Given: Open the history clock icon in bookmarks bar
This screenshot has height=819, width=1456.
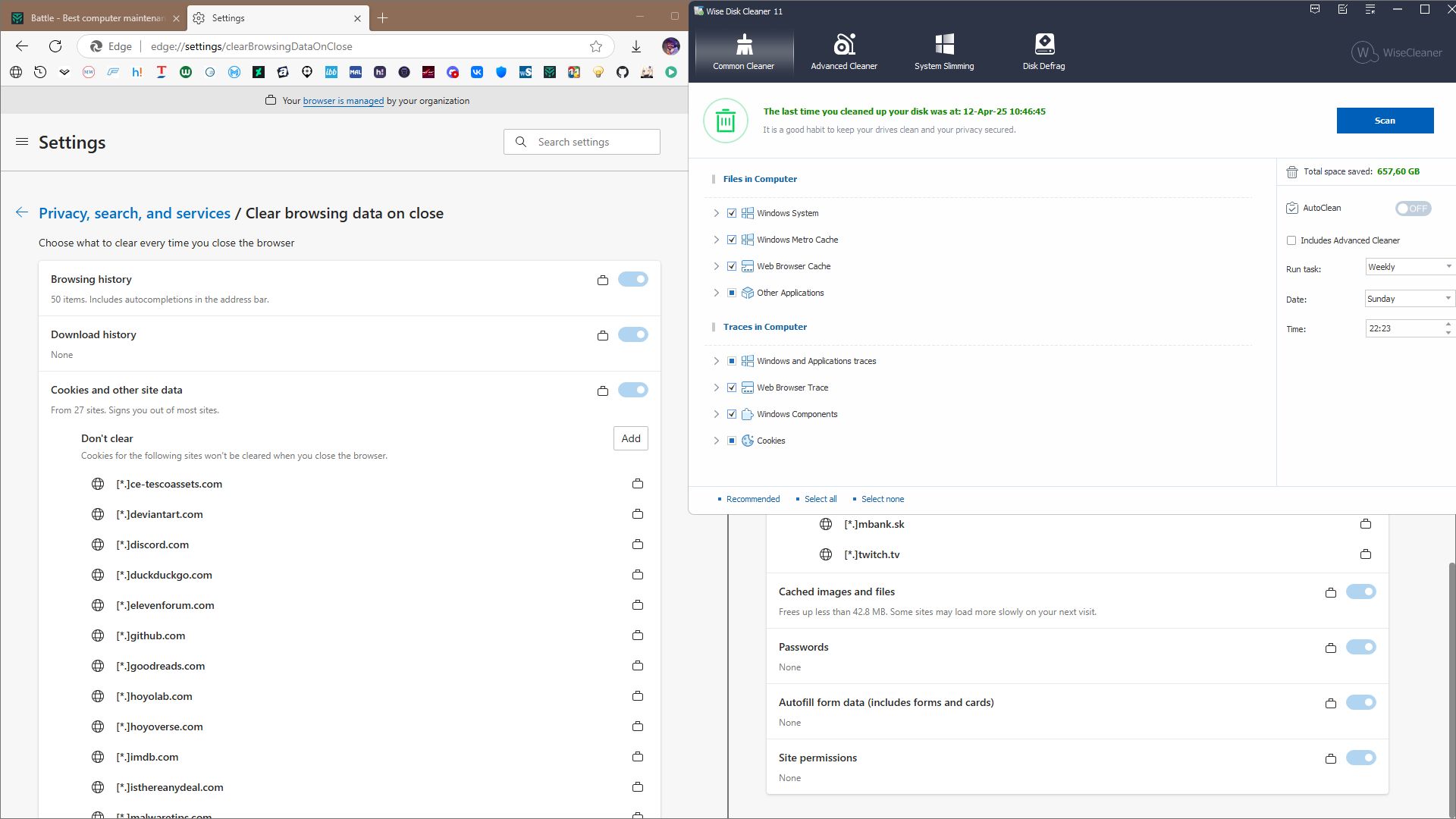Looking at the screenshot, I should pyautogui.click(x=40, y=72).
